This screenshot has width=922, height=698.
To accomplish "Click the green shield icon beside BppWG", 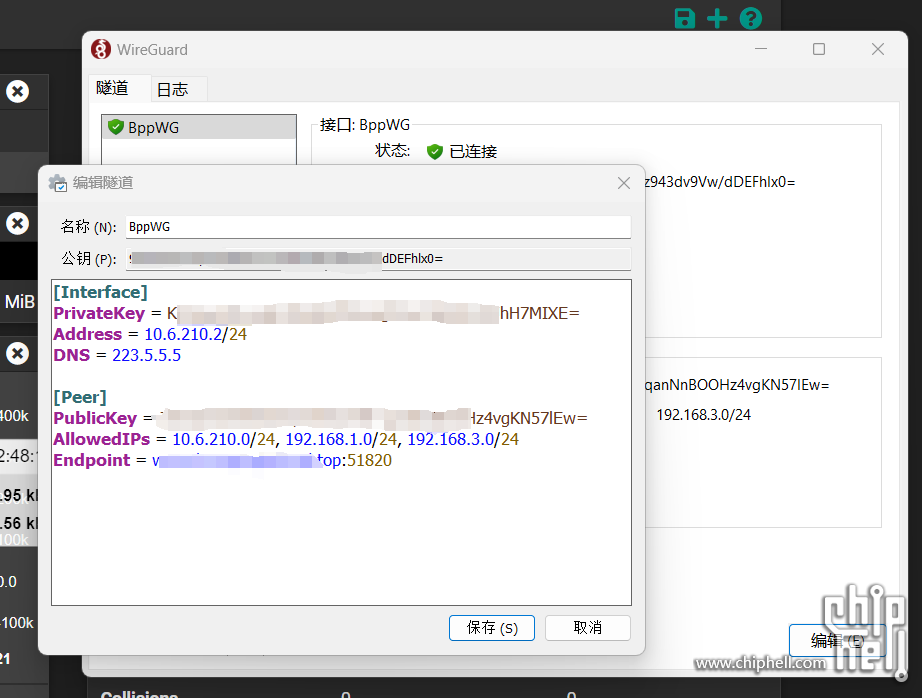I will [116, 126].
